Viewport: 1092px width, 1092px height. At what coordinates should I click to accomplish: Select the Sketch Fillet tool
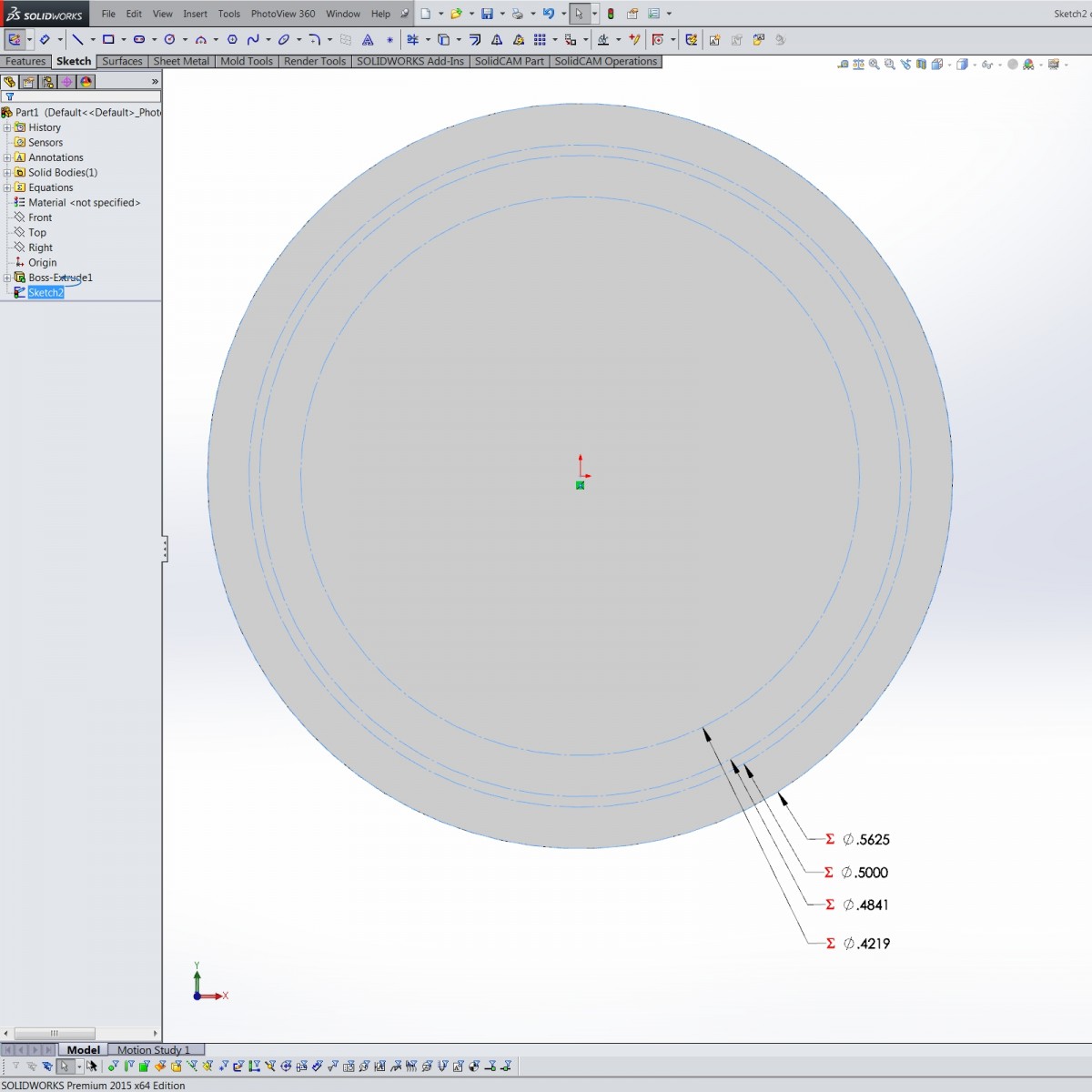[316, 39]
